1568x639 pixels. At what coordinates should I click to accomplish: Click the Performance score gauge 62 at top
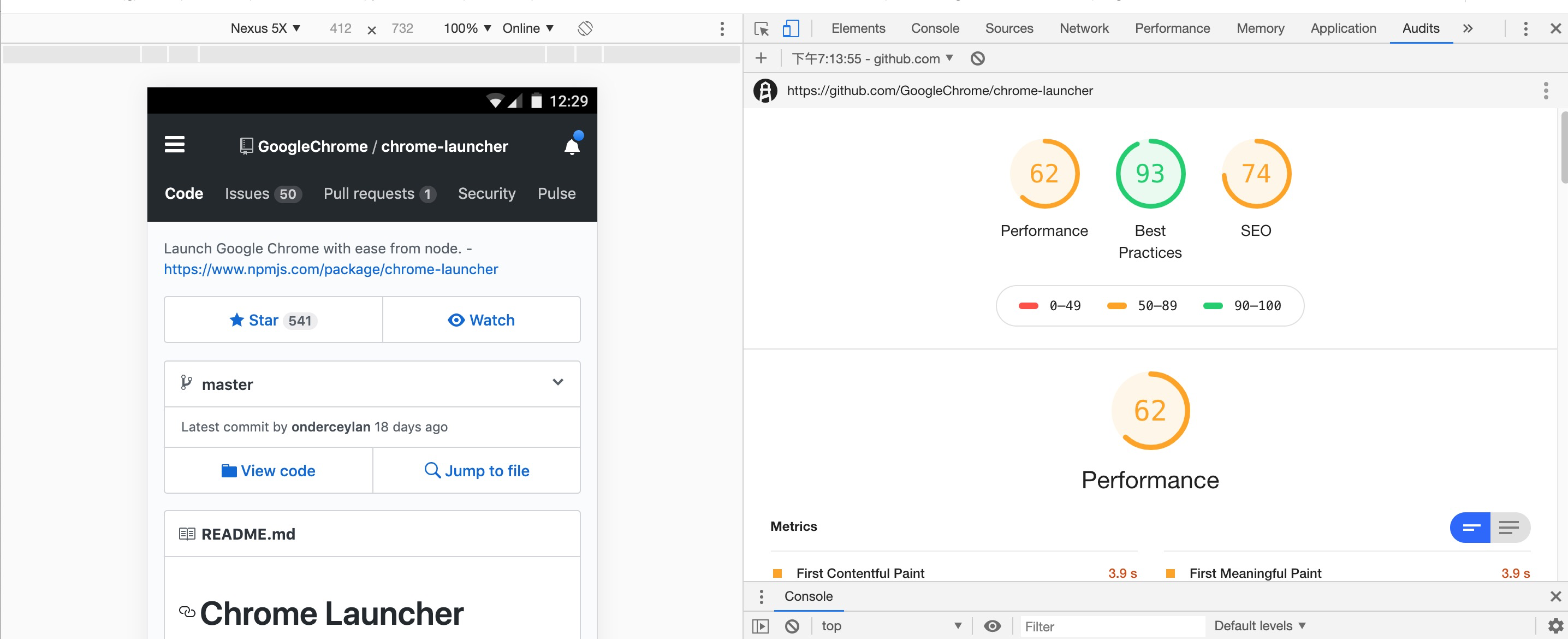coord(1044,174)
